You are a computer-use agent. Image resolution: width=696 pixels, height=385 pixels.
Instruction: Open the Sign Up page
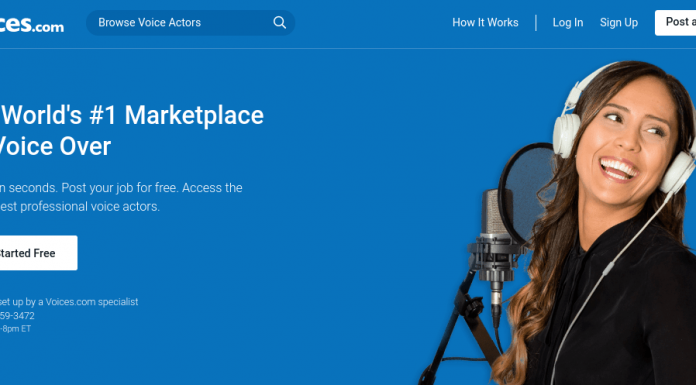[x=619, y=23]
